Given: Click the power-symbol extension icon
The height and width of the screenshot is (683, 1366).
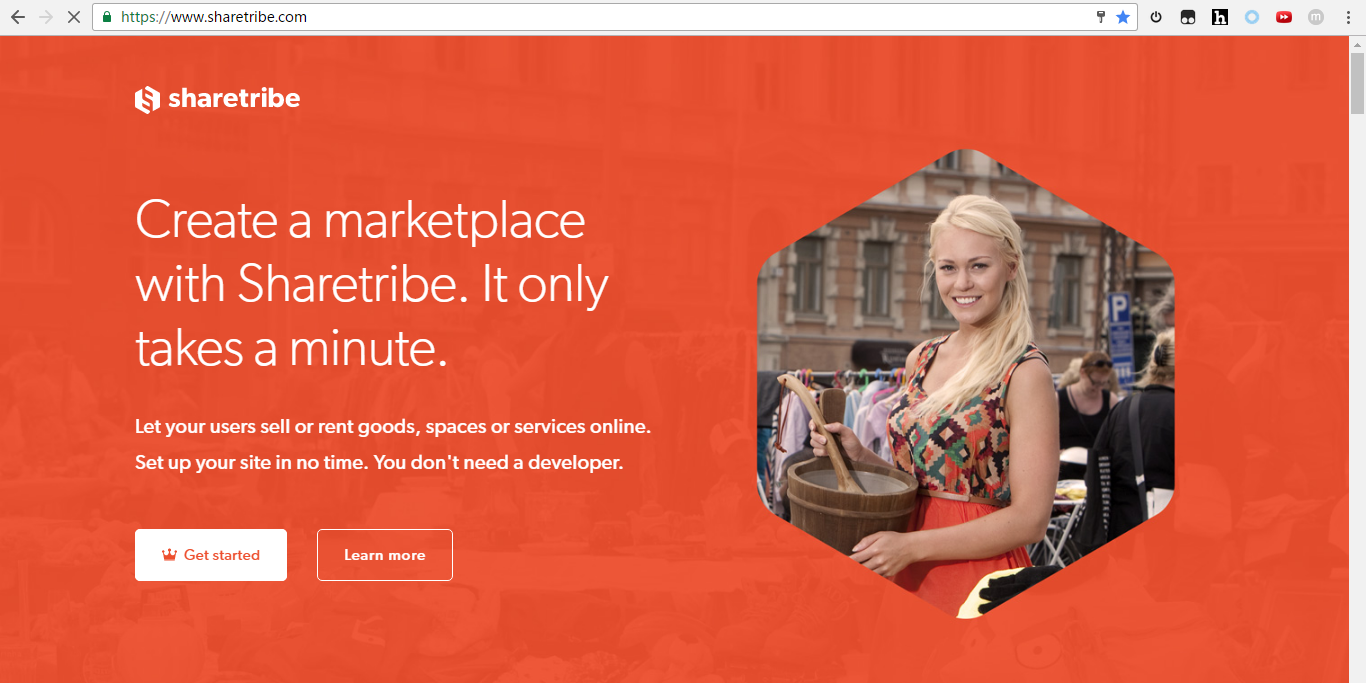Looking at the screenshot, I should click(x=1156, y=17).
